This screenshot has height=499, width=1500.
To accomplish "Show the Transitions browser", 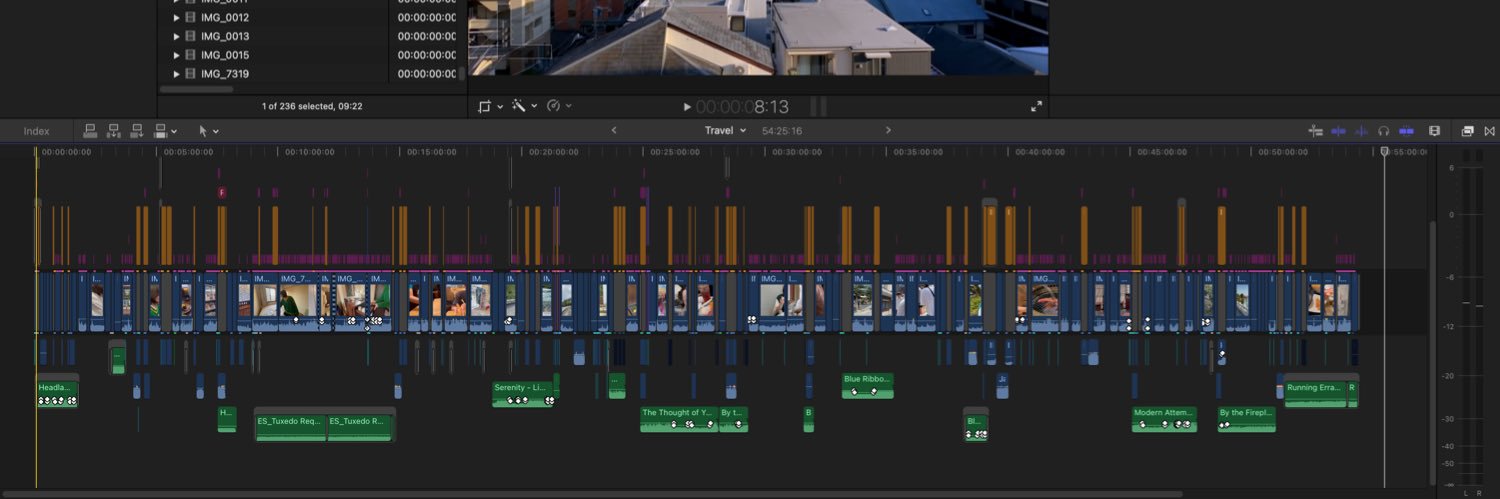I will pyautogui.click(x=1489, y=131).
